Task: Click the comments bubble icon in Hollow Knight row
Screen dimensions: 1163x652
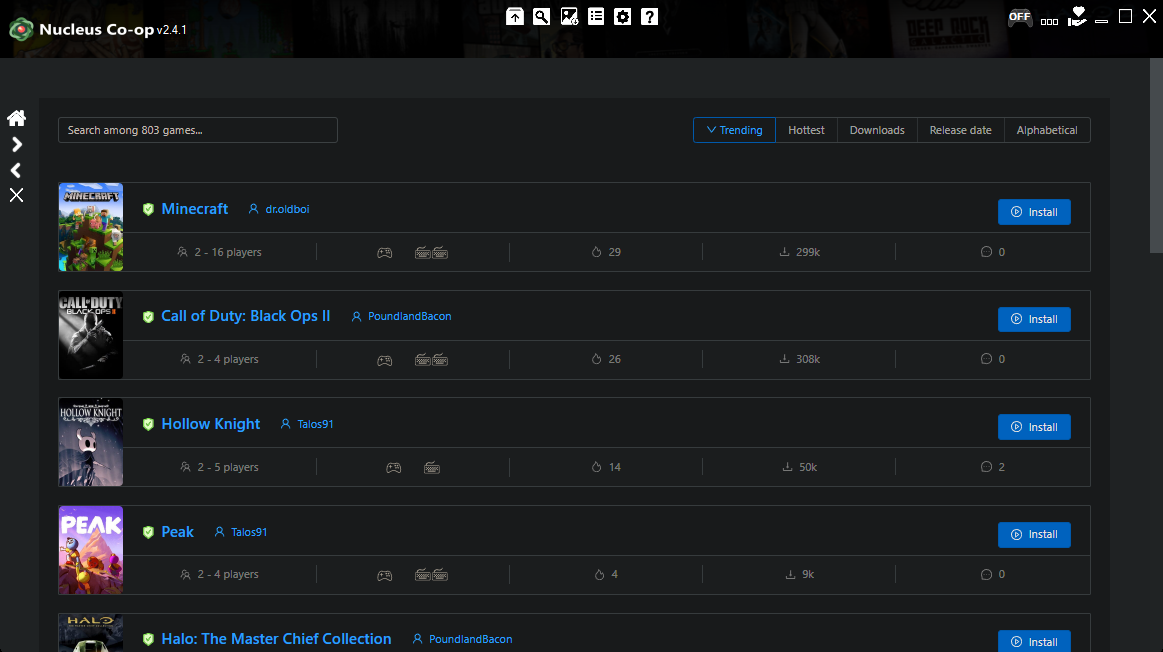Action: 986,467
